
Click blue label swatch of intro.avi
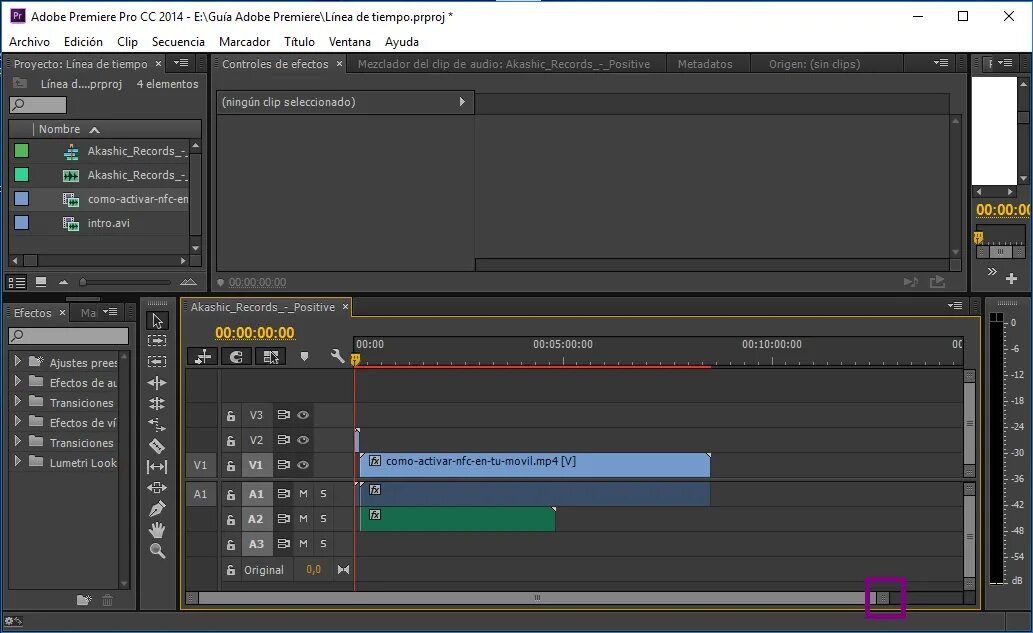pyautogui.click(x=22, y=223)
